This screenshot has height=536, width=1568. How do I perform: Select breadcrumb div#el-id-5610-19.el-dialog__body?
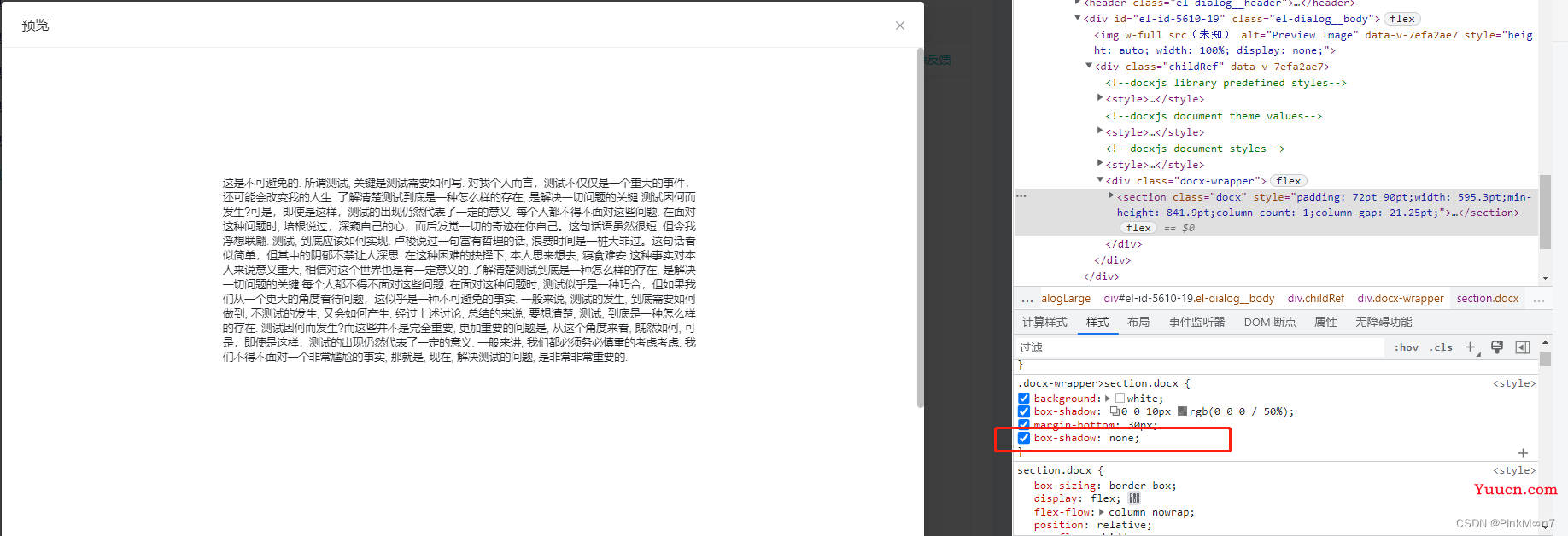1189,299
